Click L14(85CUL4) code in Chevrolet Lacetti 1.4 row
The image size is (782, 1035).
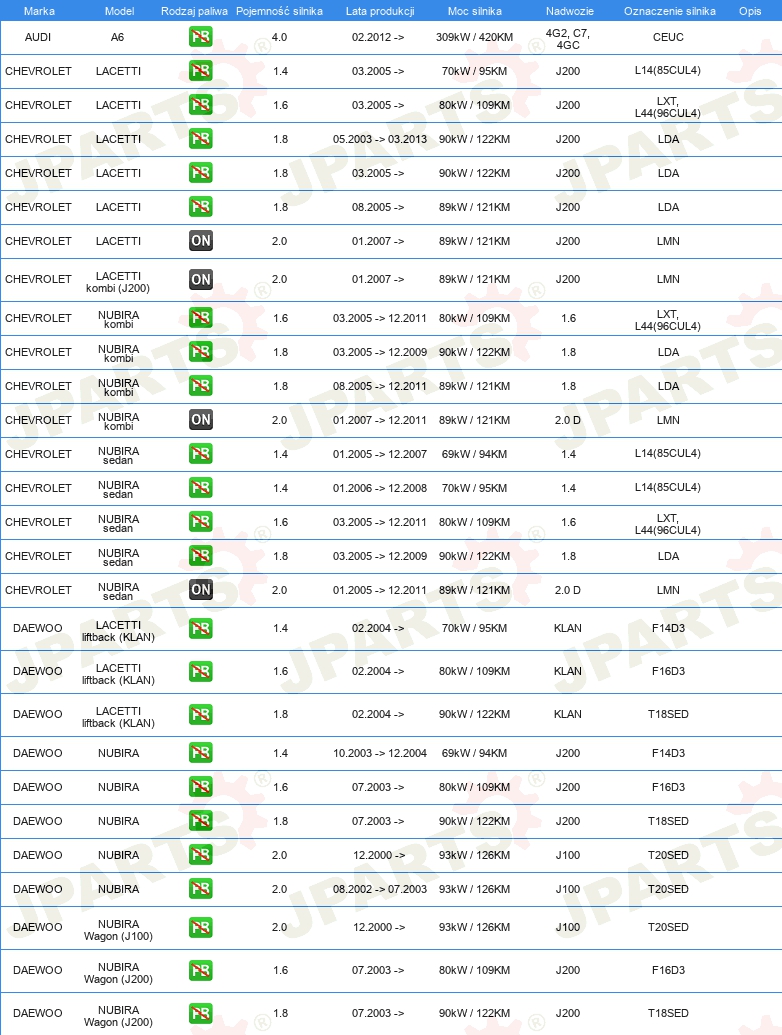(668, 71)
